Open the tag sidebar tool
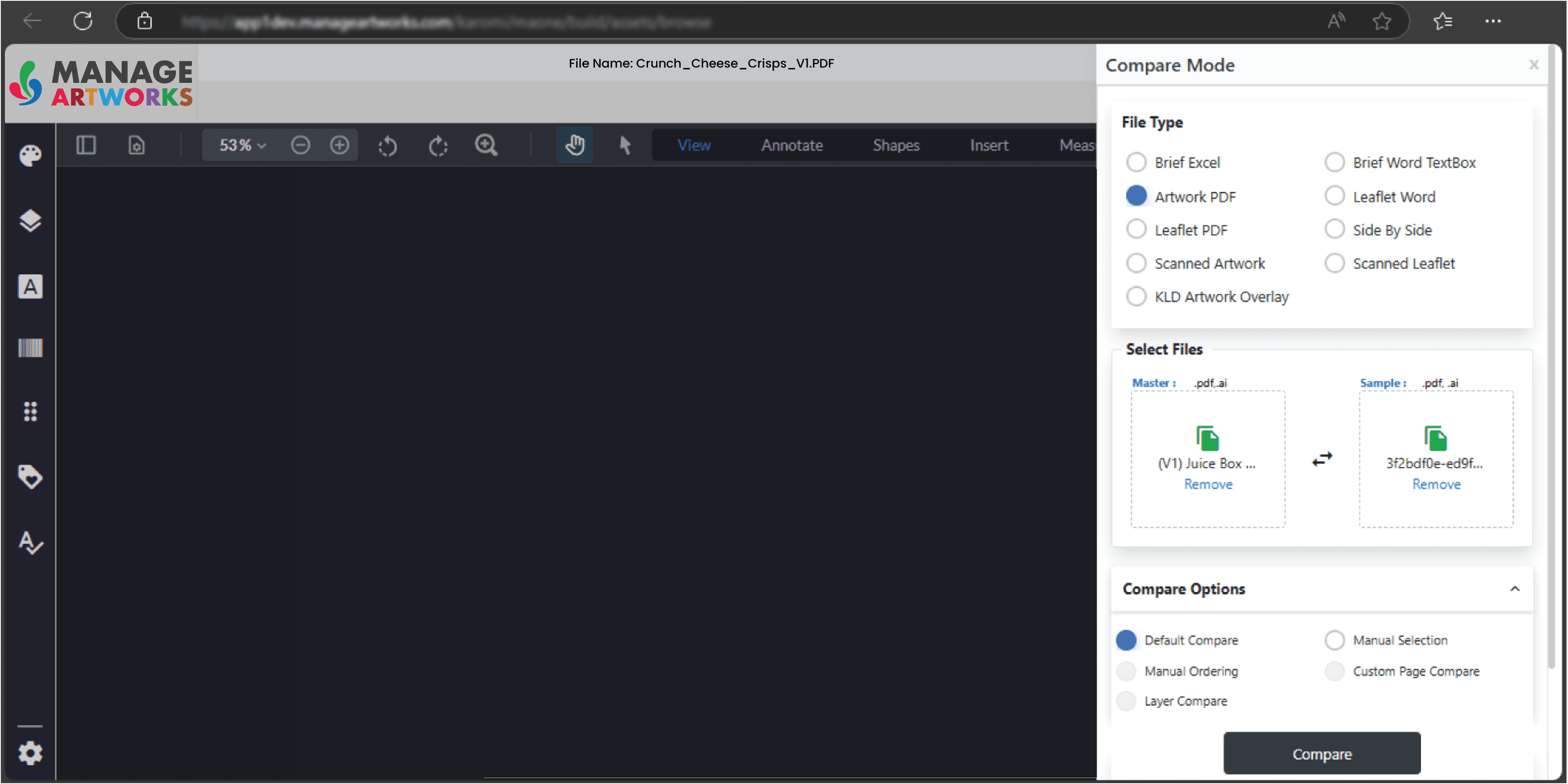This screenshot has width=1568, height=784. (31, 477)
